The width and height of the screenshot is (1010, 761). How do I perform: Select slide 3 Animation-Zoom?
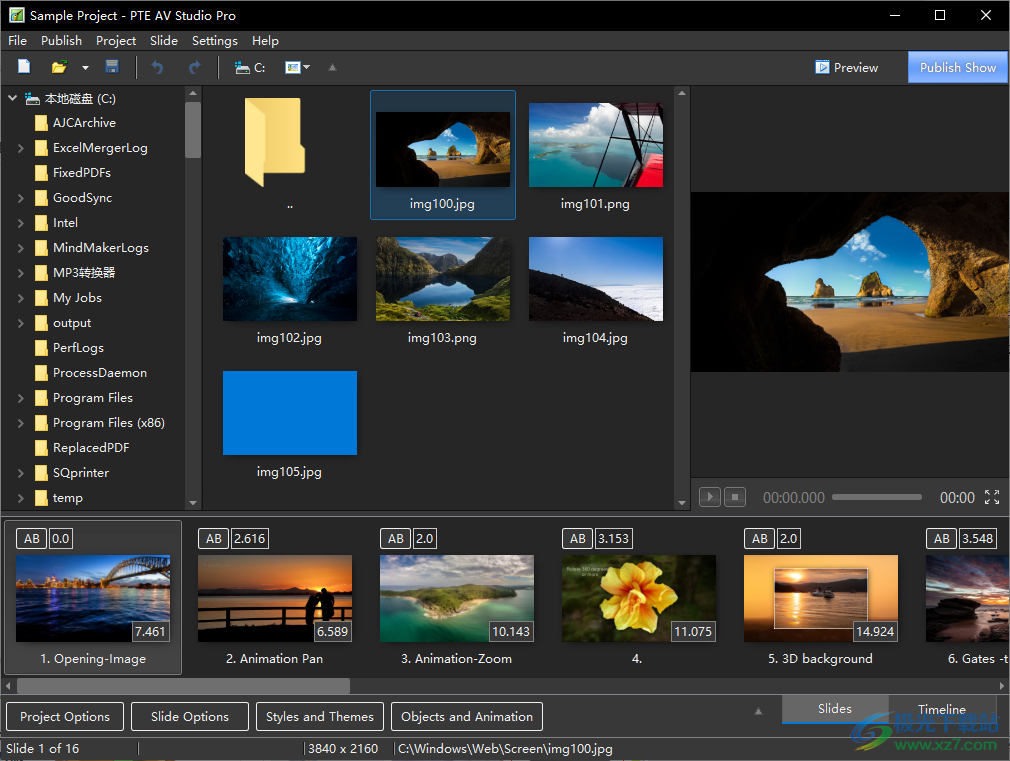click(457, 598)
